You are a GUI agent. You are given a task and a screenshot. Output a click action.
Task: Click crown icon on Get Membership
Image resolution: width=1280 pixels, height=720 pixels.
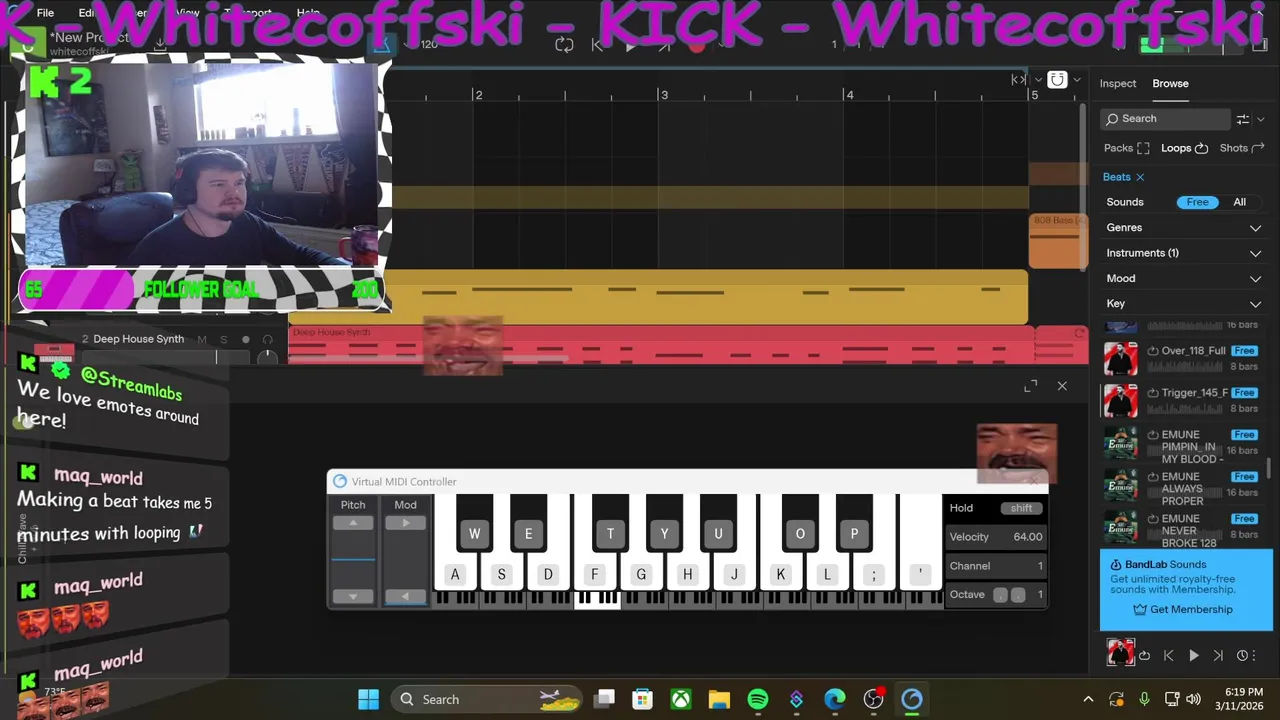1140,610
